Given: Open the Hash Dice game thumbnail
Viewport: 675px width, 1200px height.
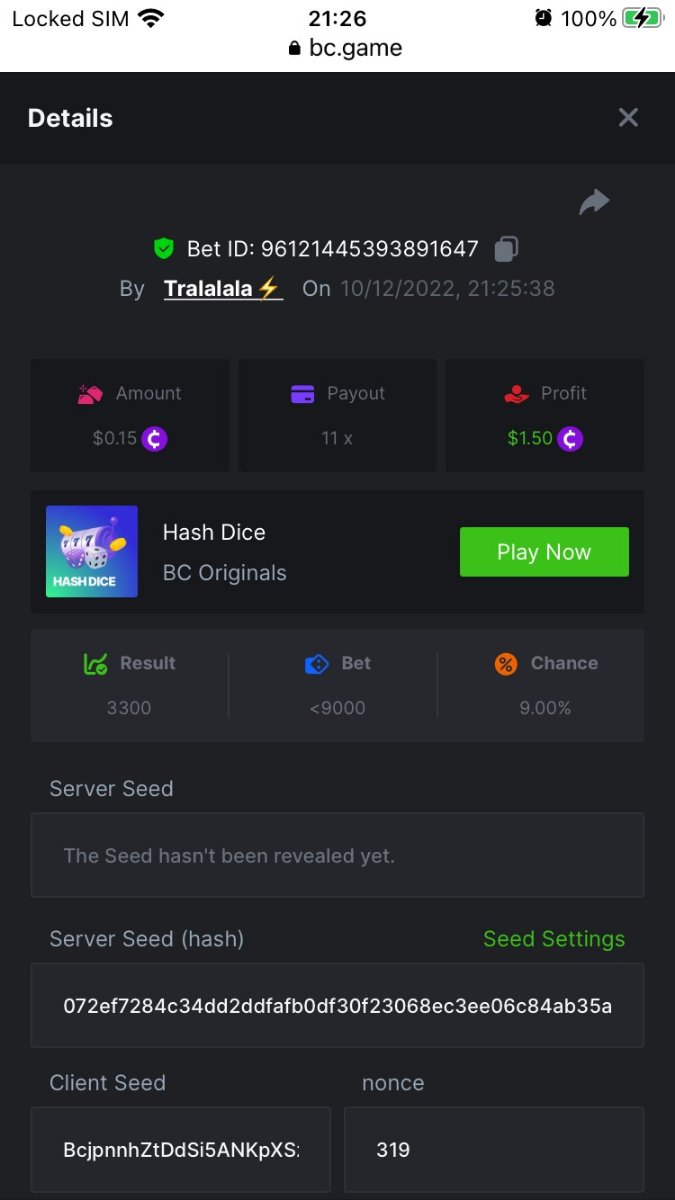Looking at the screenshot, I should click(92, 552).
